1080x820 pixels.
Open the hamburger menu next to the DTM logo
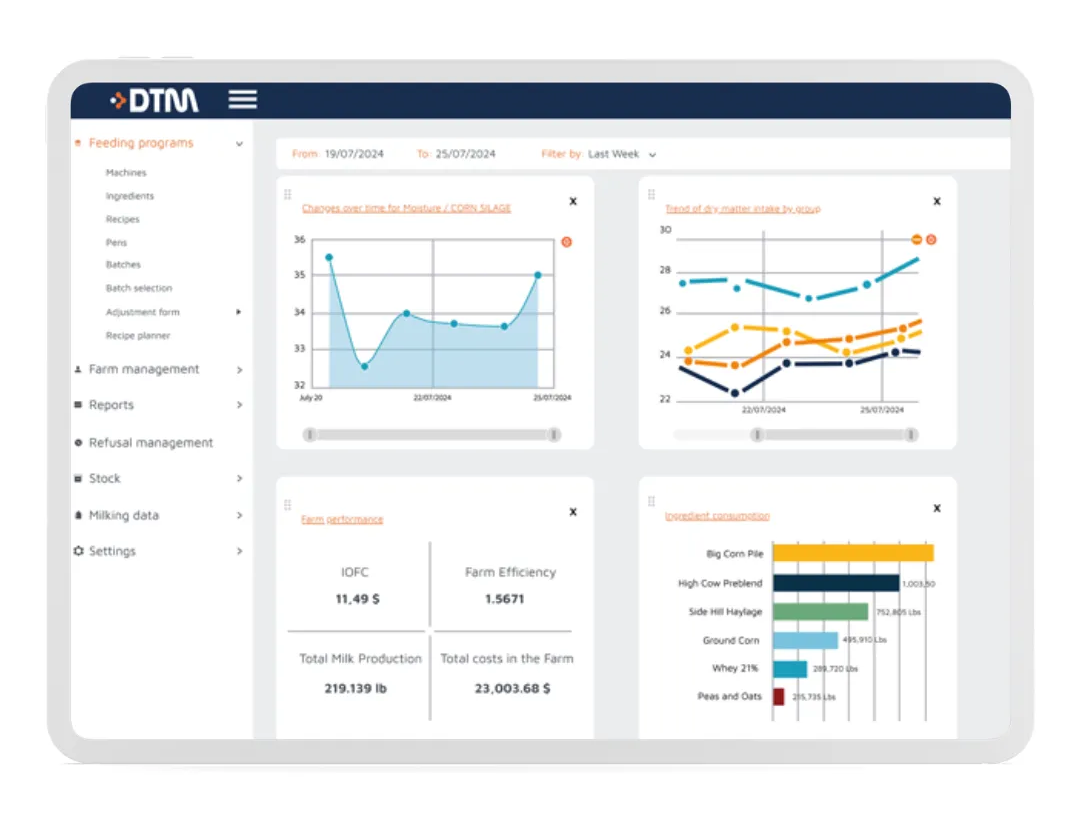pos(241,99)
